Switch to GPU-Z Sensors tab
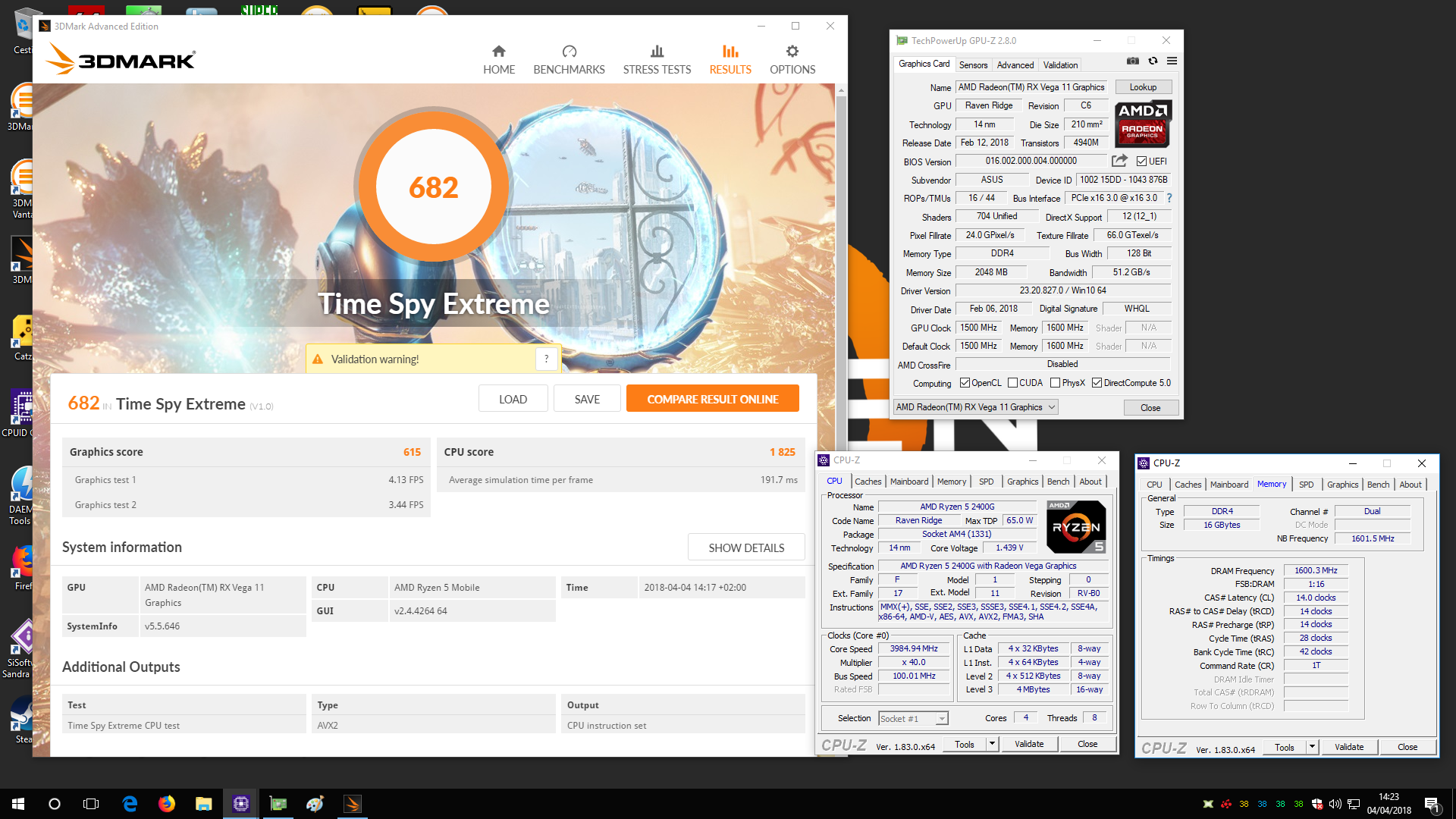The height and width of the screenshot is (819, 1456). (x=973, y=65)
